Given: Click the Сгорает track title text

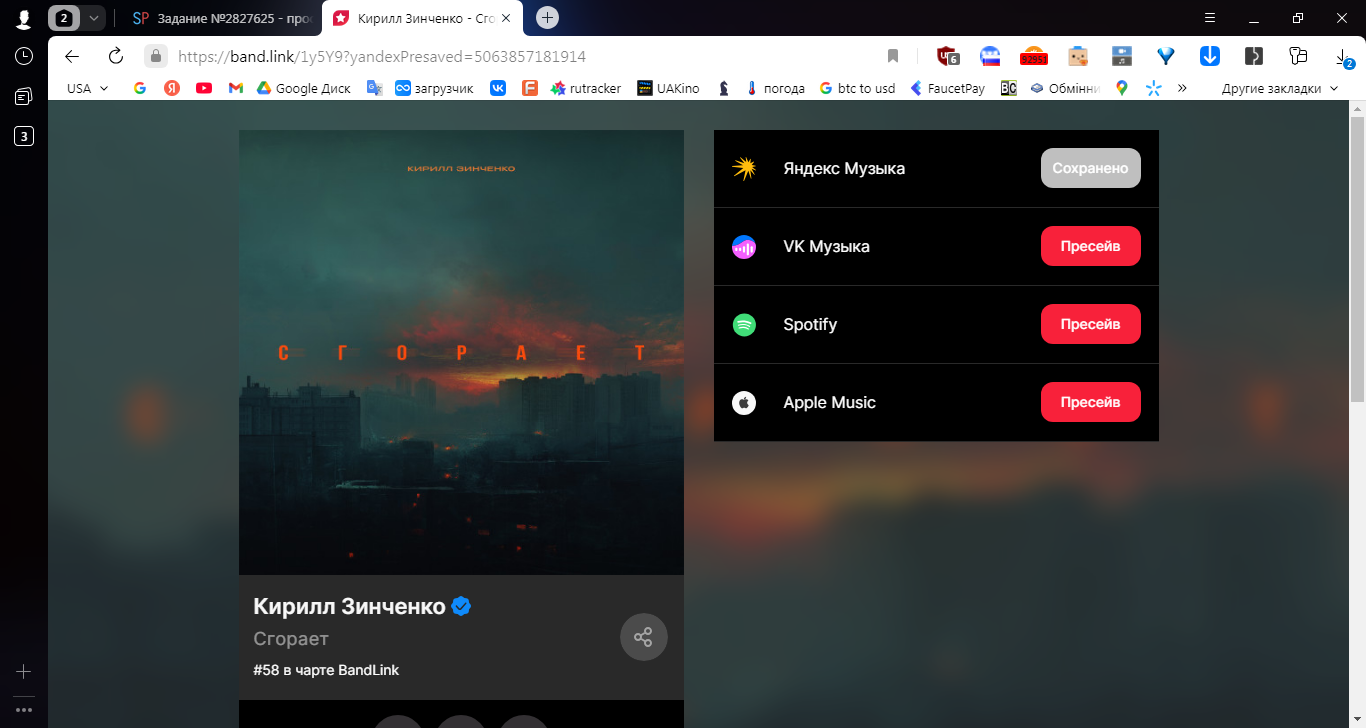Looking at the screenshot, I should point(291,638).
